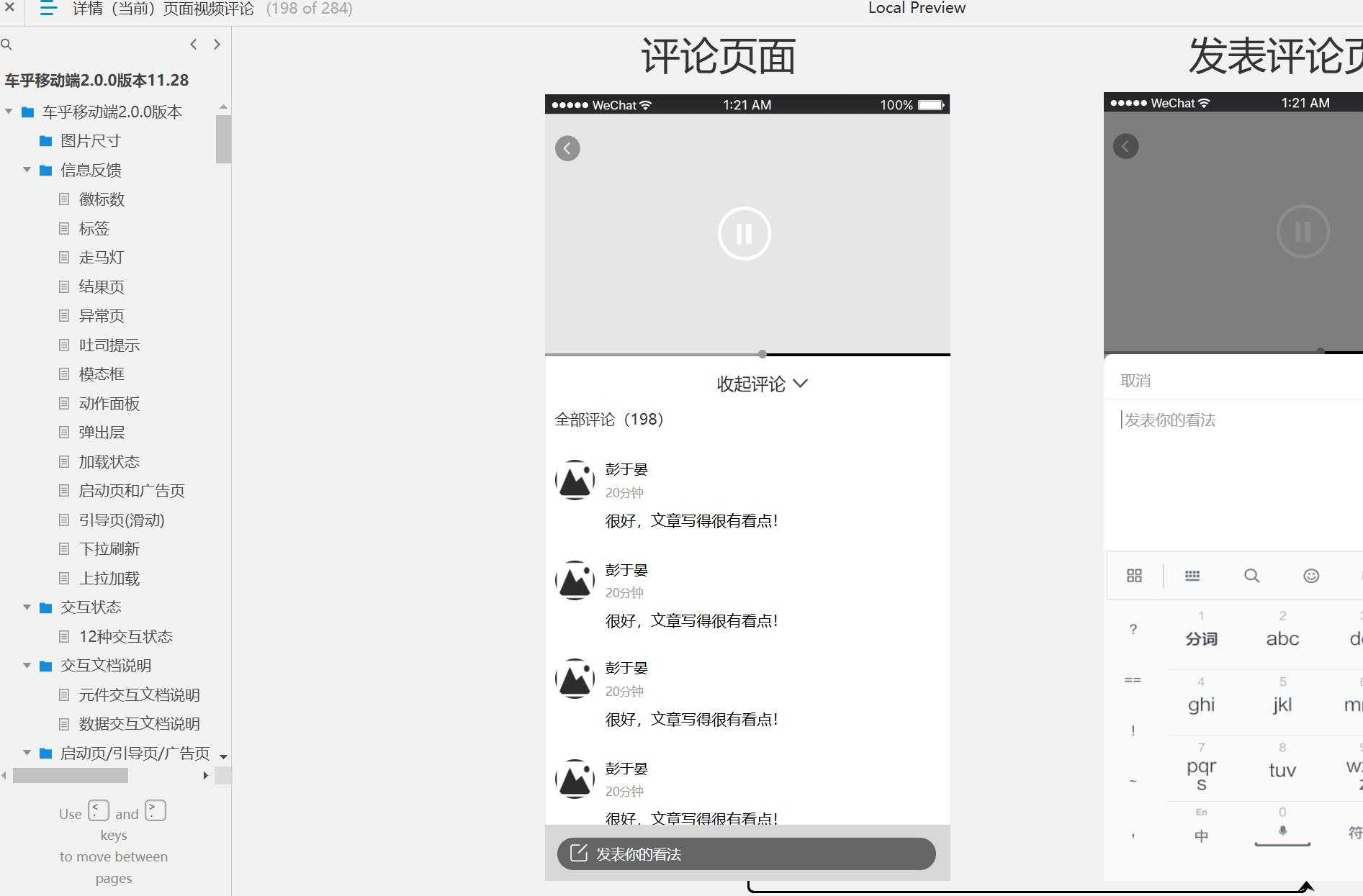Expand the 启动页/引导页/广告页 folder

(27, 753)
